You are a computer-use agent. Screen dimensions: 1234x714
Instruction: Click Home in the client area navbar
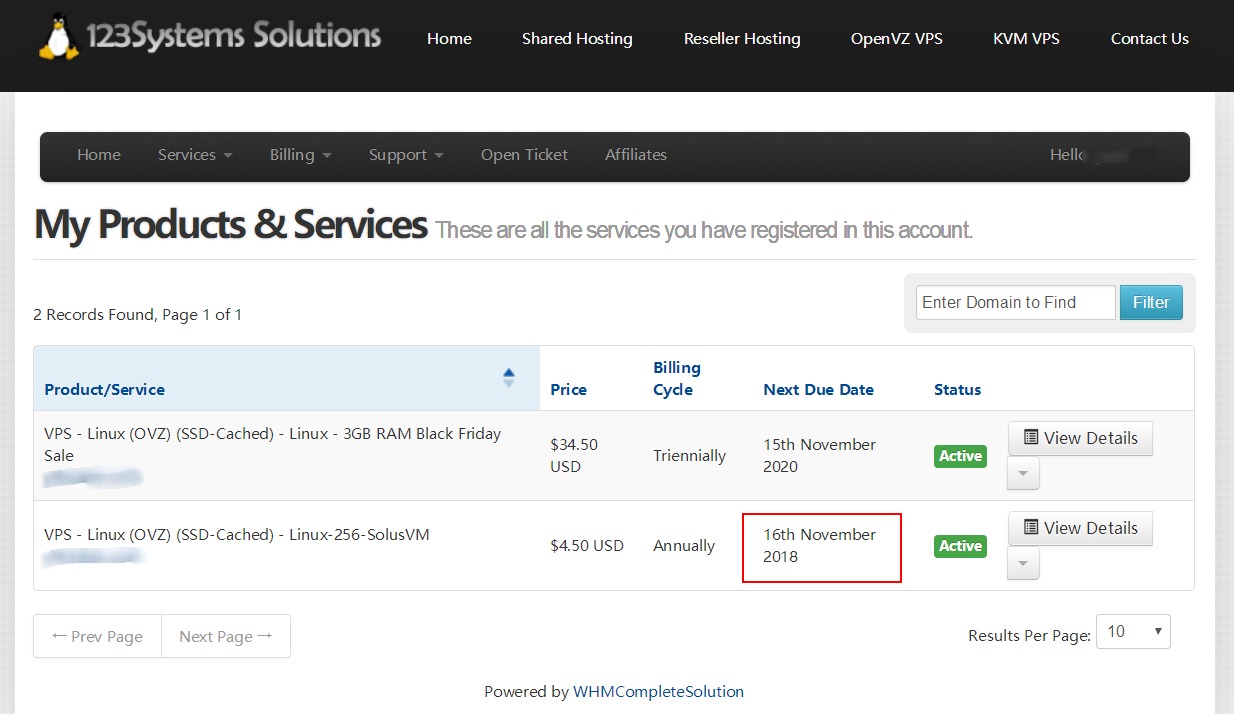click(x=99, y=155)
